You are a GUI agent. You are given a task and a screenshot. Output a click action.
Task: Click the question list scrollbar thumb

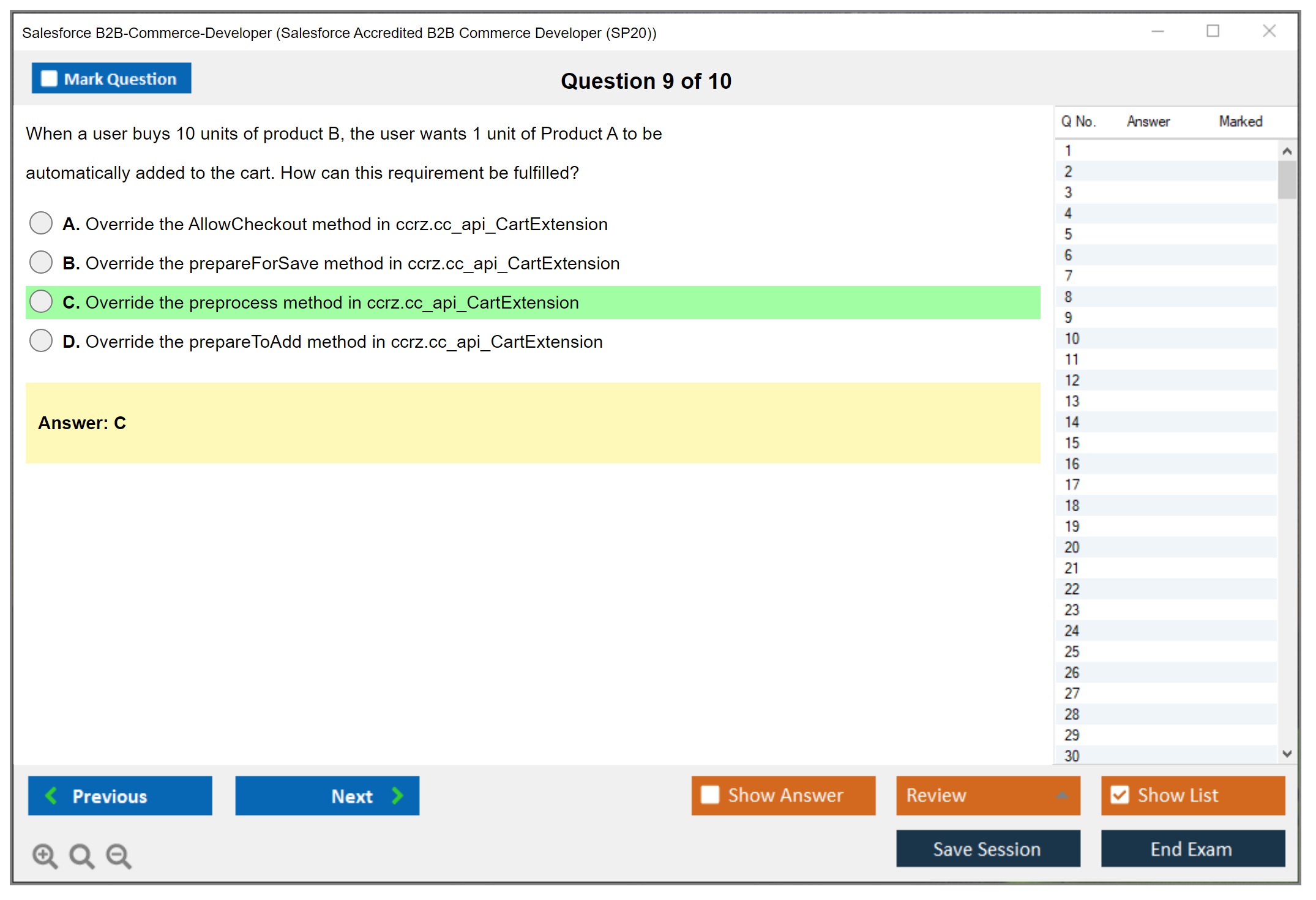(1287, 180)
